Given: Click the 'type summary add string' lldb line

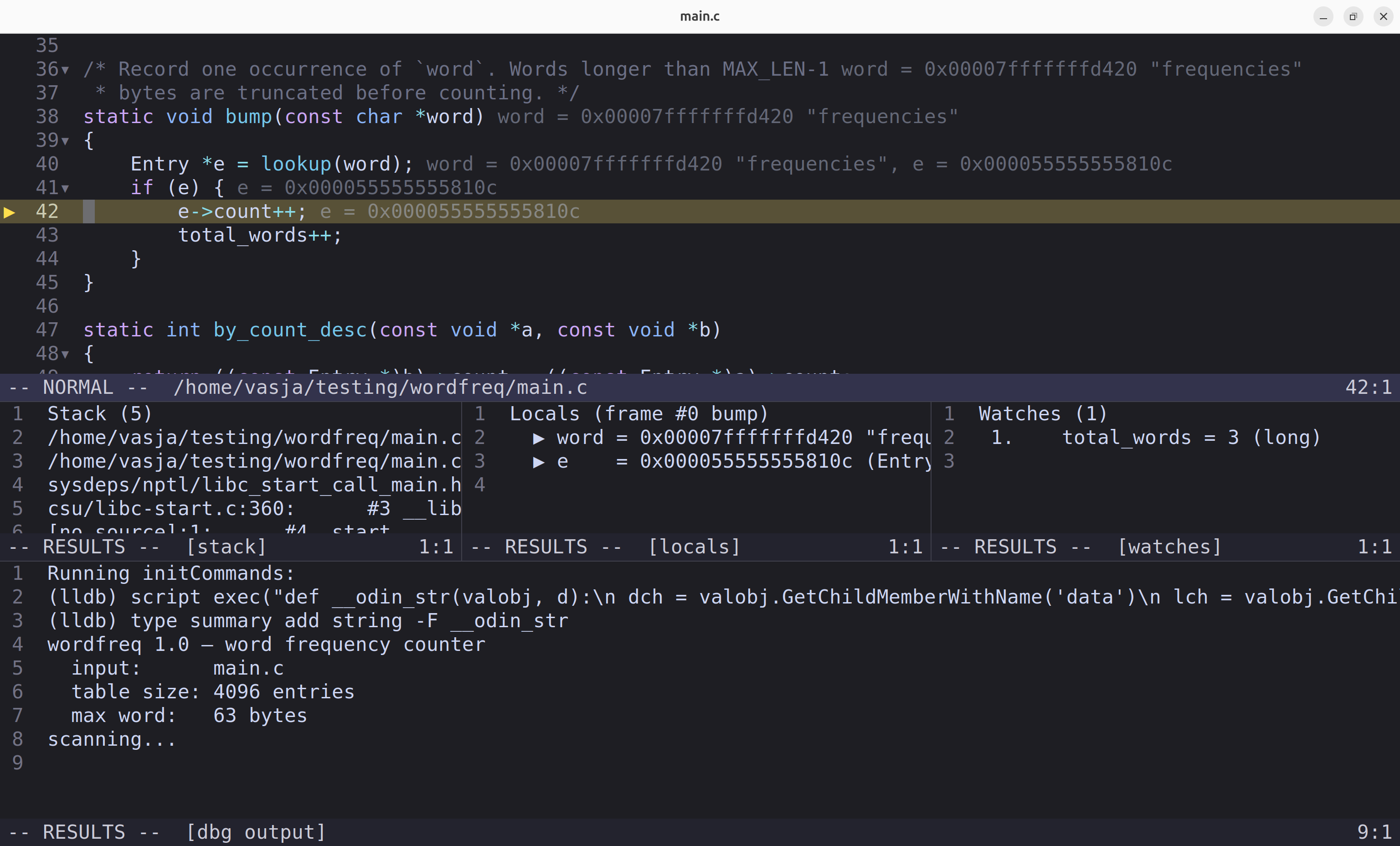Looking at the screenshot, I should (x=308, y=622).
